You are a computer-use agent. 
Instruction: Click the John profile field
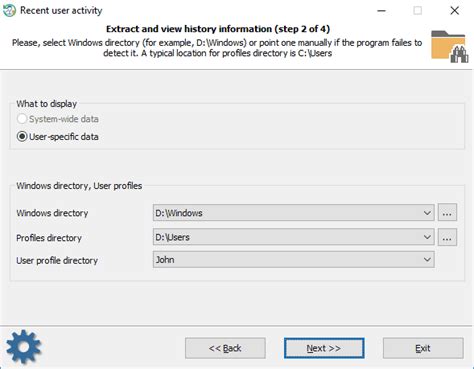click(293, 259)
